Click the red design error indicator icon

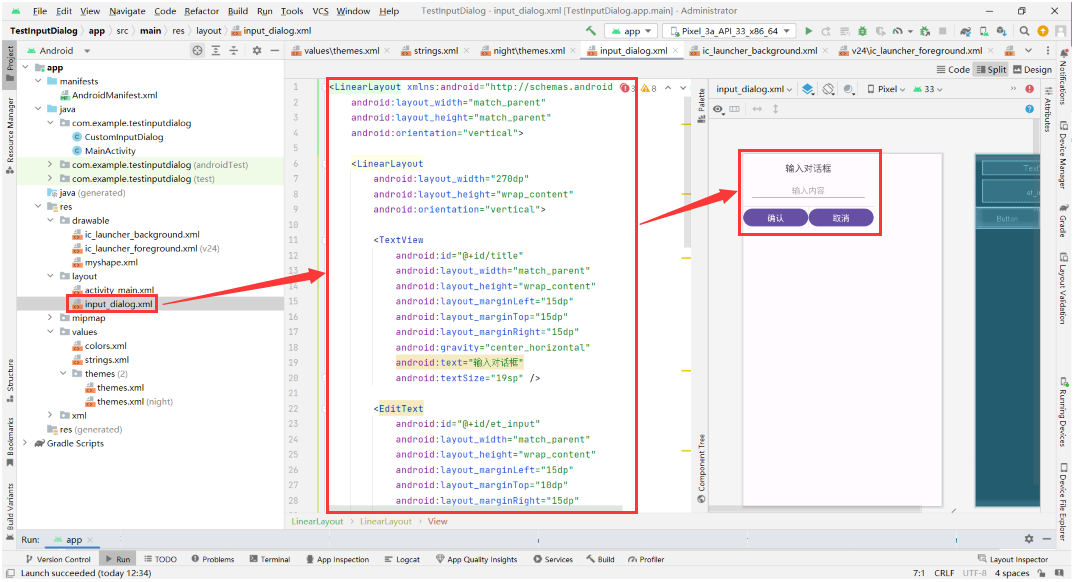pyautogui.click(x=1030, y=89)
